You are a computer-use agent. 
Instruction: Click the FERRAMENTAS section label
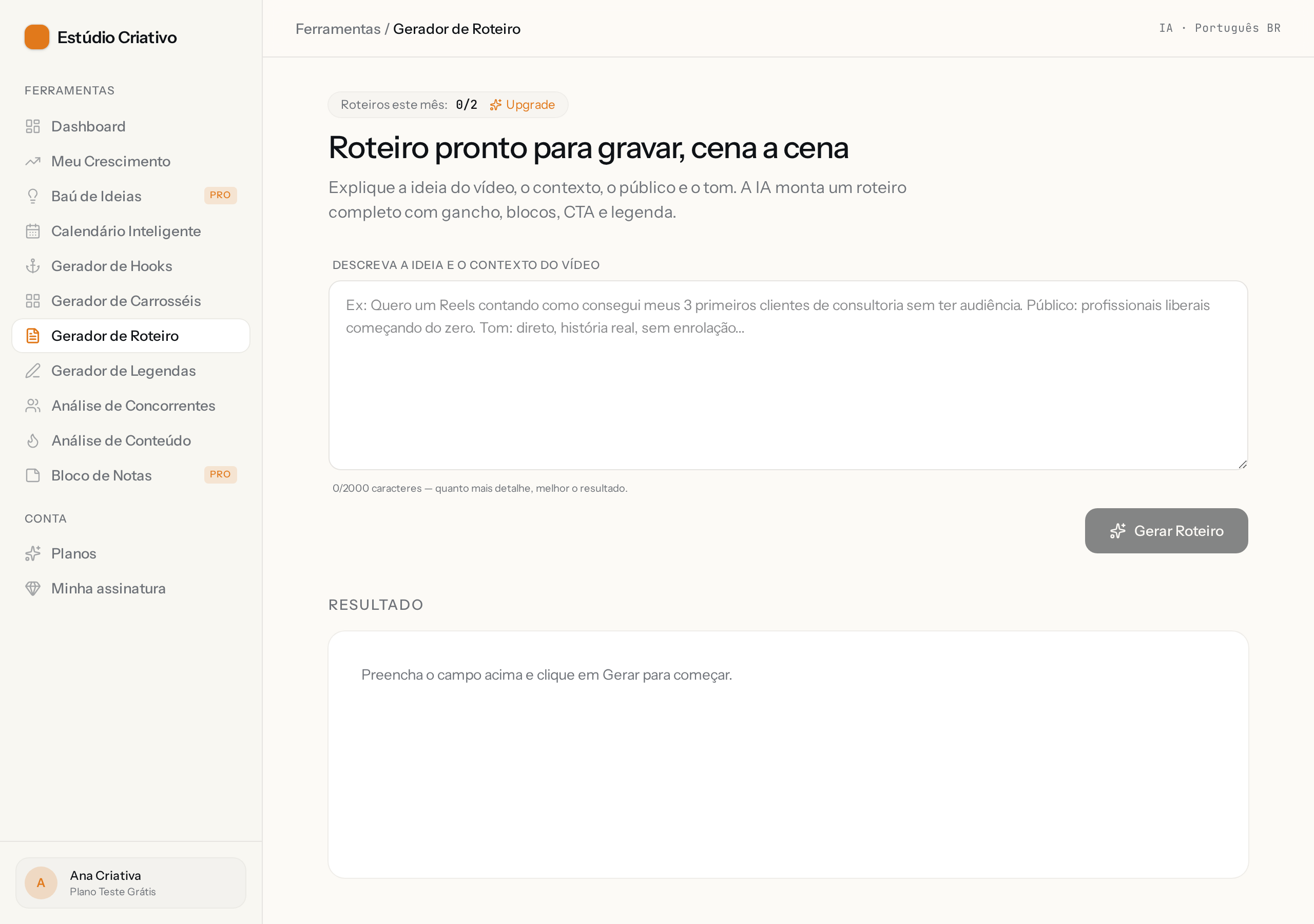(69, 90)
